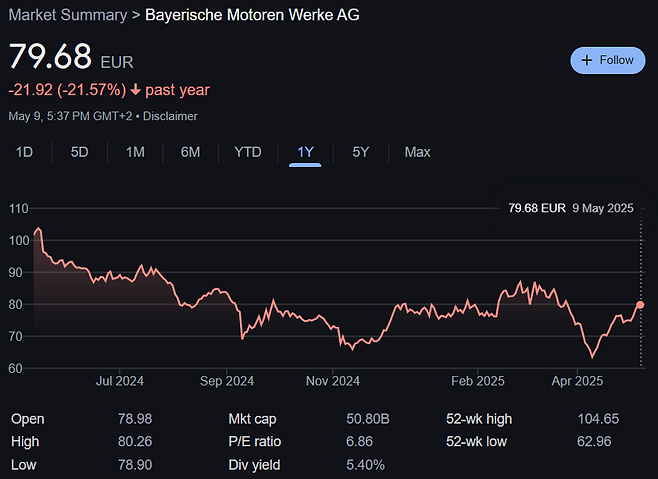Click the Bayerische Motoren Werke AG title
This screenshot has width=658, height=479.
click(252, 15)
